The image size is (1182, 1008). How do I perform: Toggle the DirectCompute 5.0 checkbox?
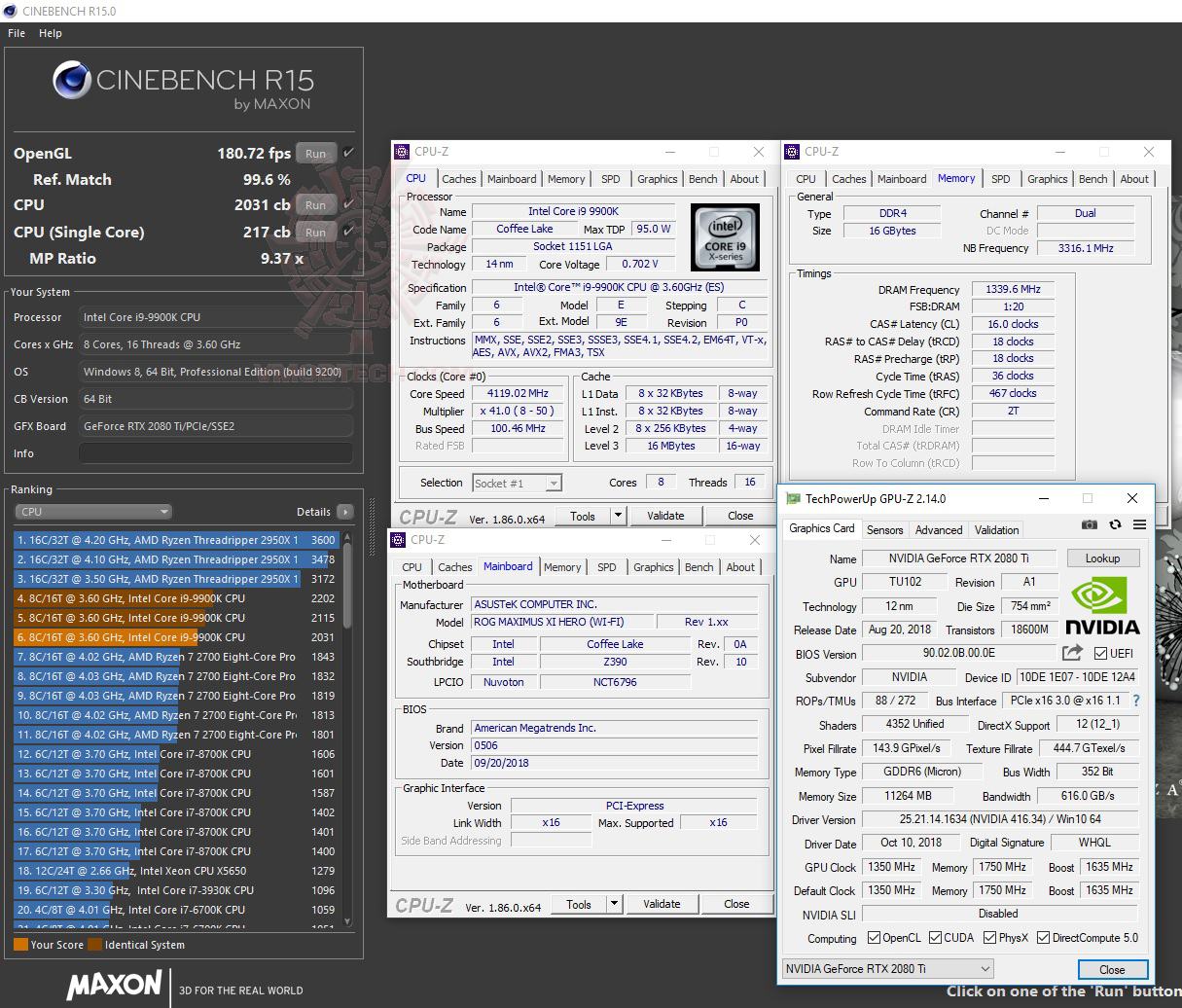[x=1043, y=938]
